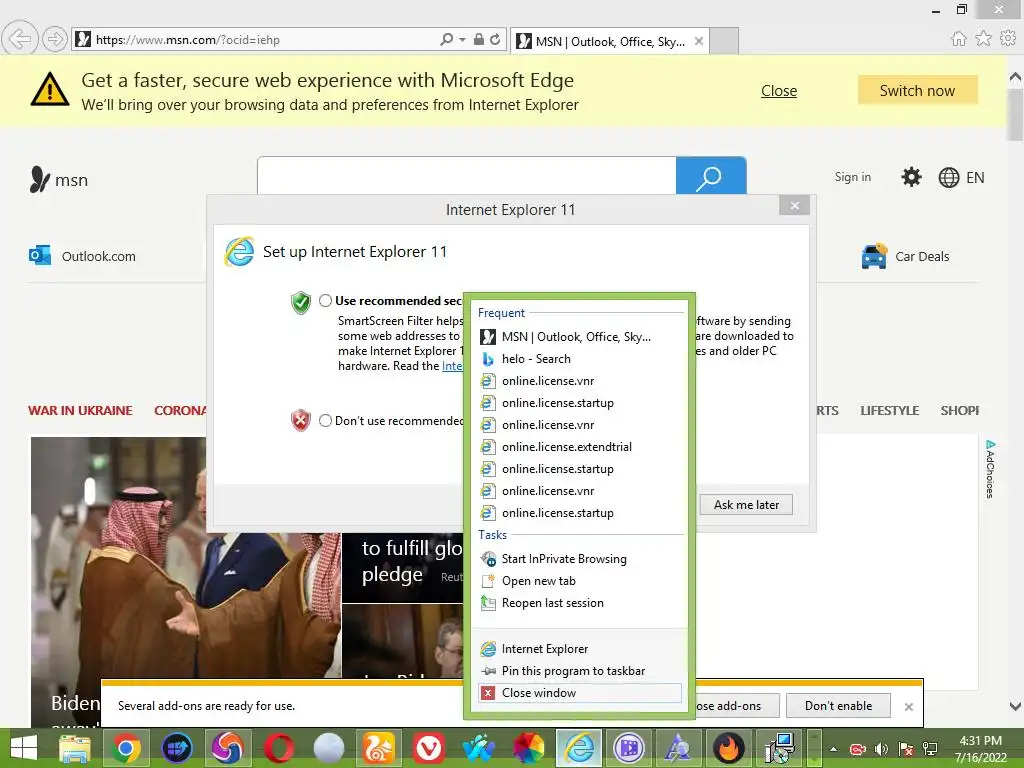1024x768 pixels.
Task: Click the Internet Explorer taskbar icon
Action: pos(579,748)
